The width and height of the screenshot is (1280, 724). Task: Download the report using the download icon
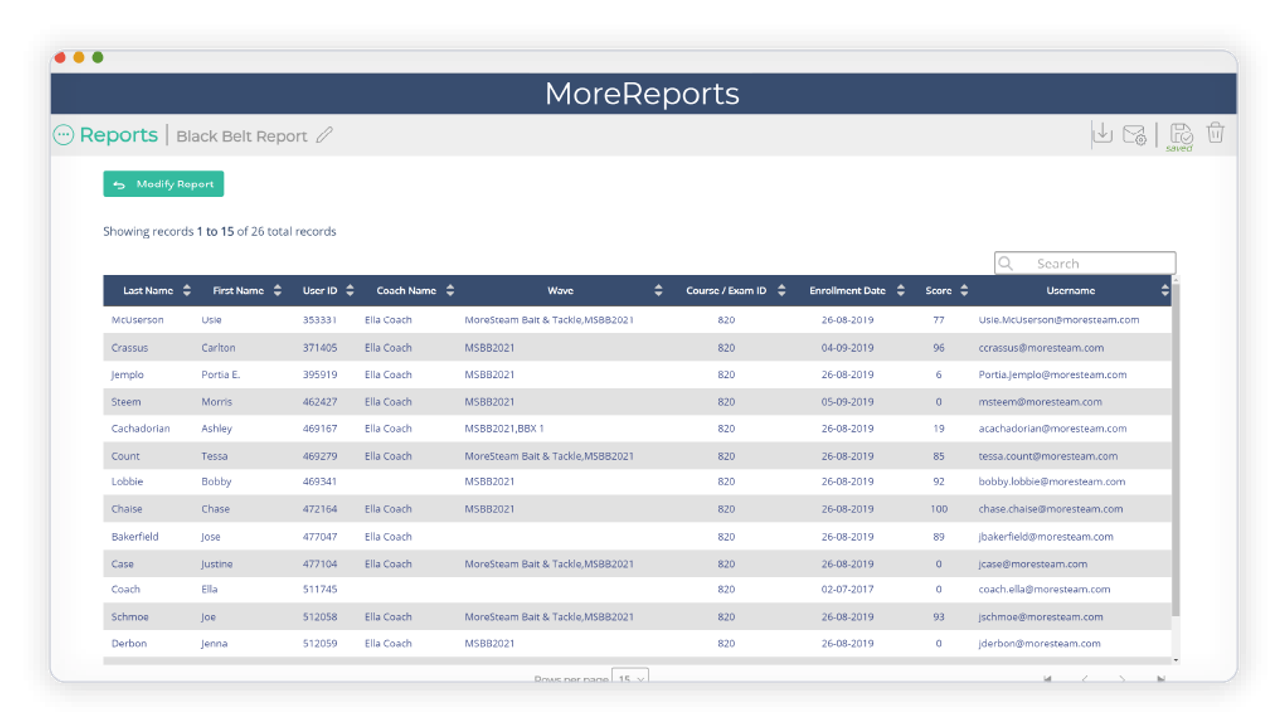pyautogui.click(x=1102, y=133)
